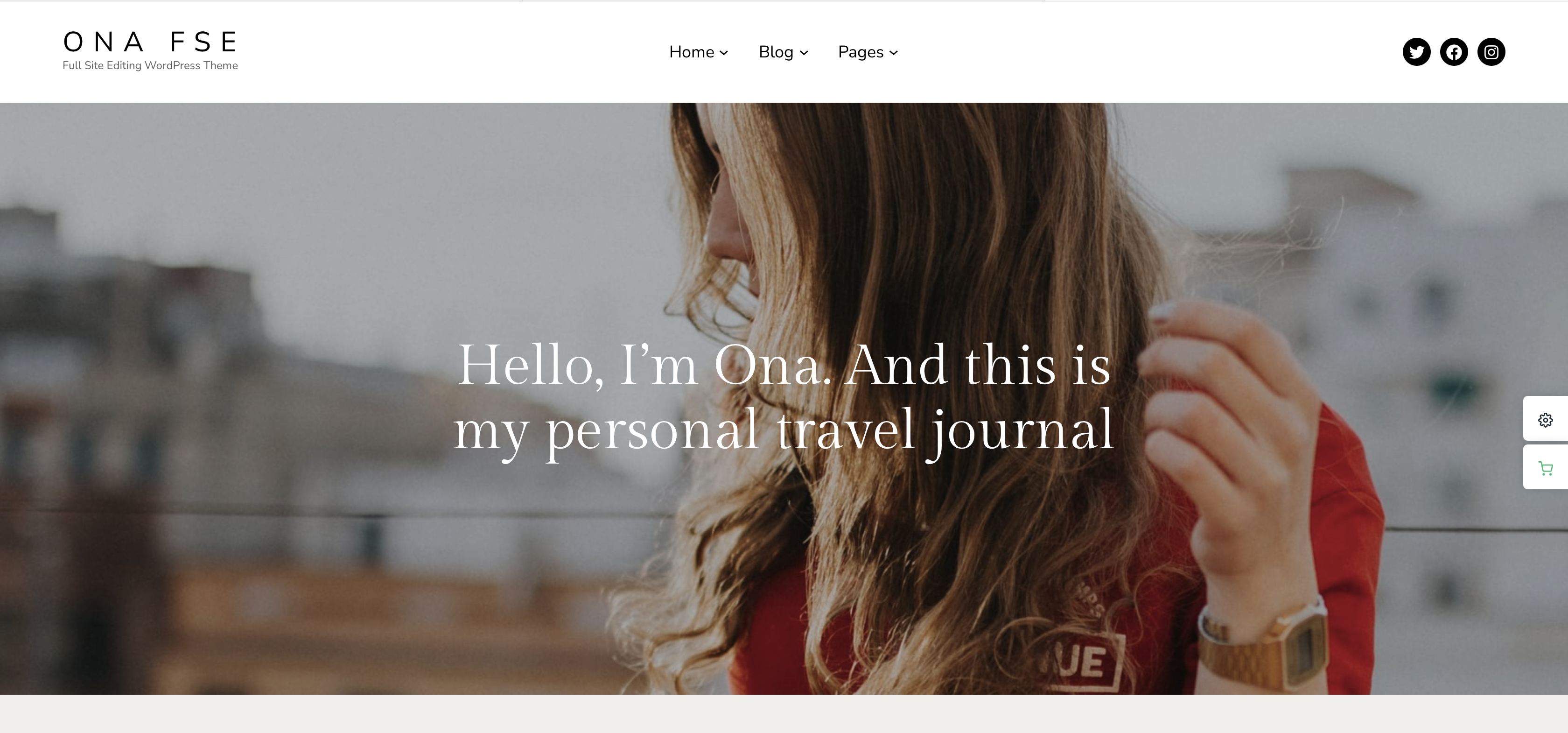Image resolution: width=1568 pixels, height=733 pixels.
Task: Open the Blog menu item
Action: 776,52
